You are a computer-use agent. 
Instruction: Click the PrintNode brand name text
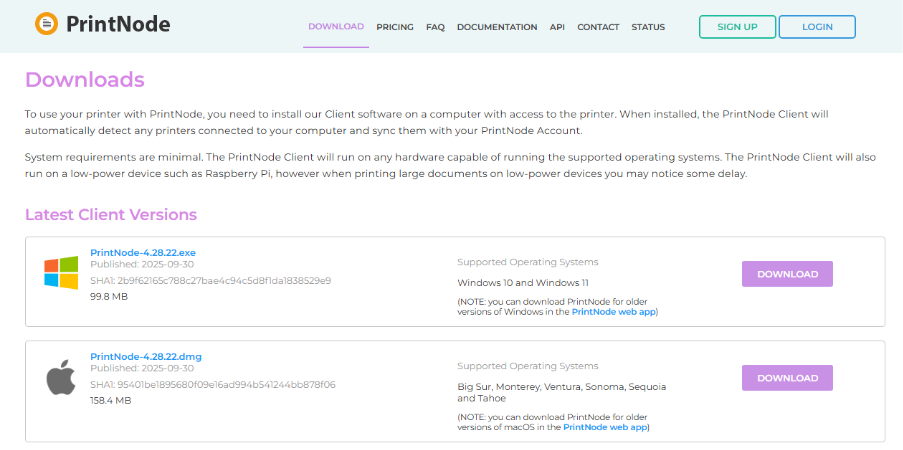[118, 24]
